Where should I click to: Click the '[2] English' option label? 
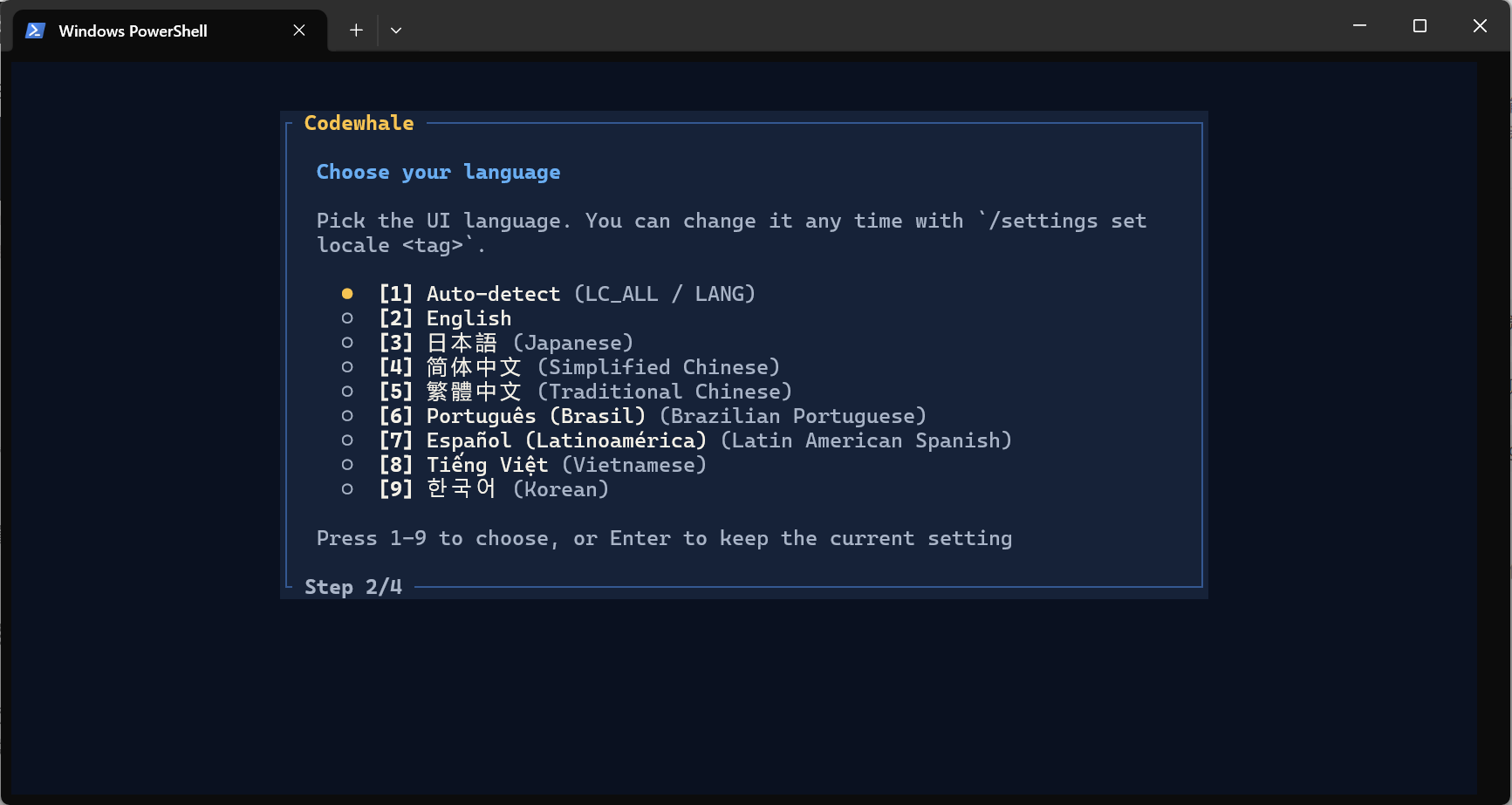point(445,318)
